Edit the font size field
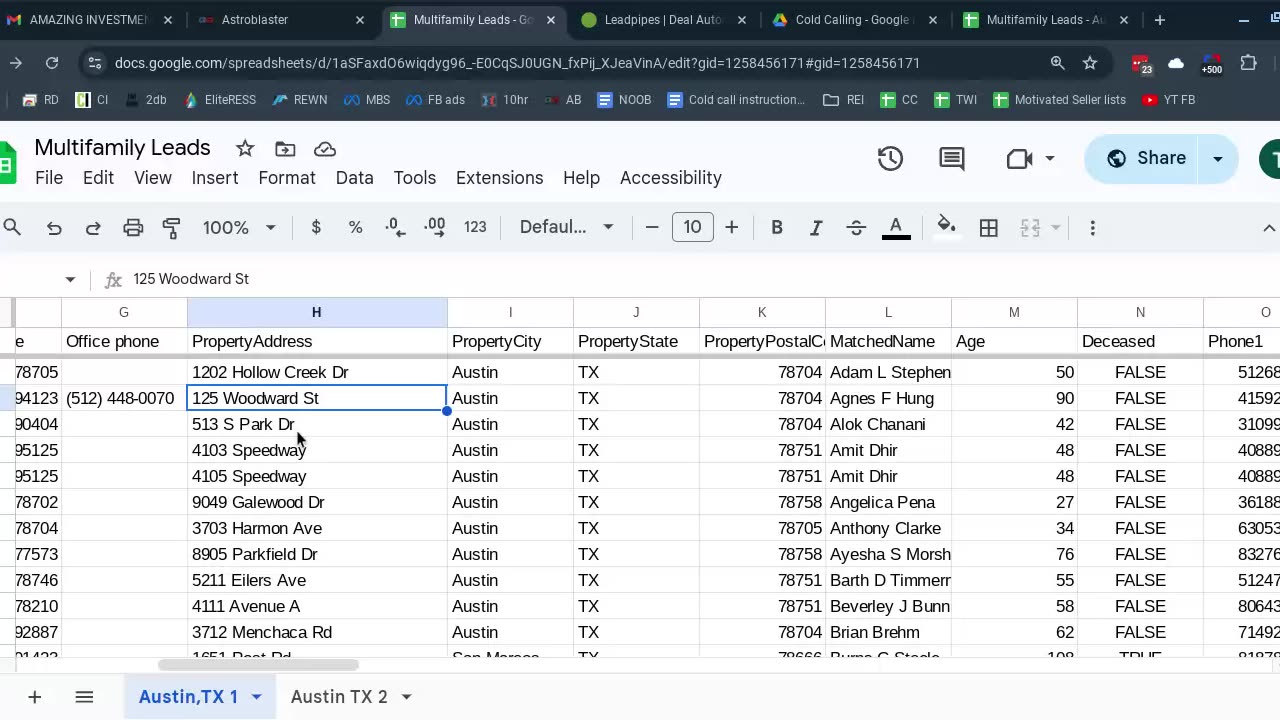Image resolution: width=1280 pixels, height=720 pixels. click(x=692, y=228)
